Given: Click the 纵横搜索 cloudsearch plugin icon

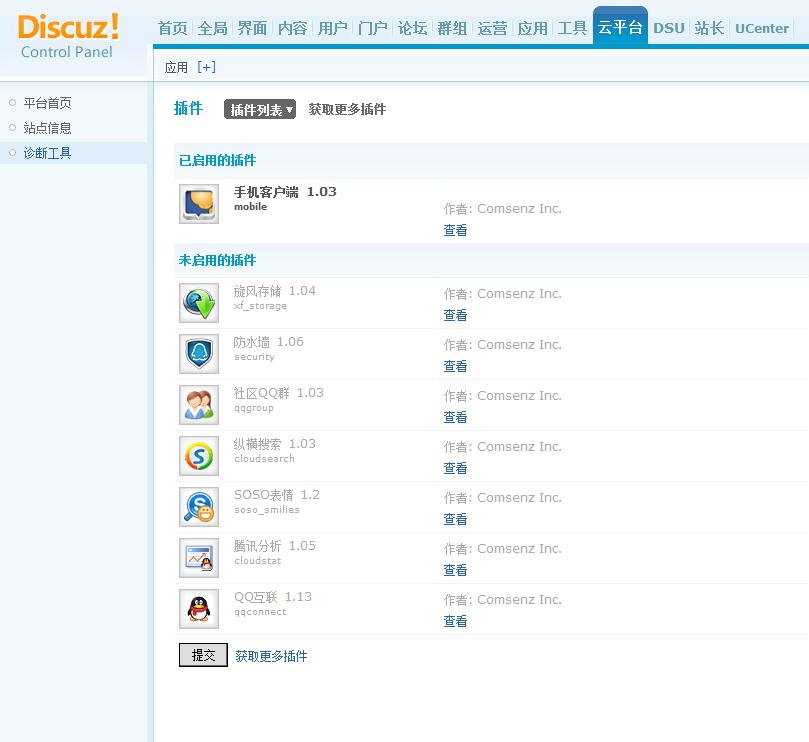Looking at the screenshot, I should click(x=199, y=456).
